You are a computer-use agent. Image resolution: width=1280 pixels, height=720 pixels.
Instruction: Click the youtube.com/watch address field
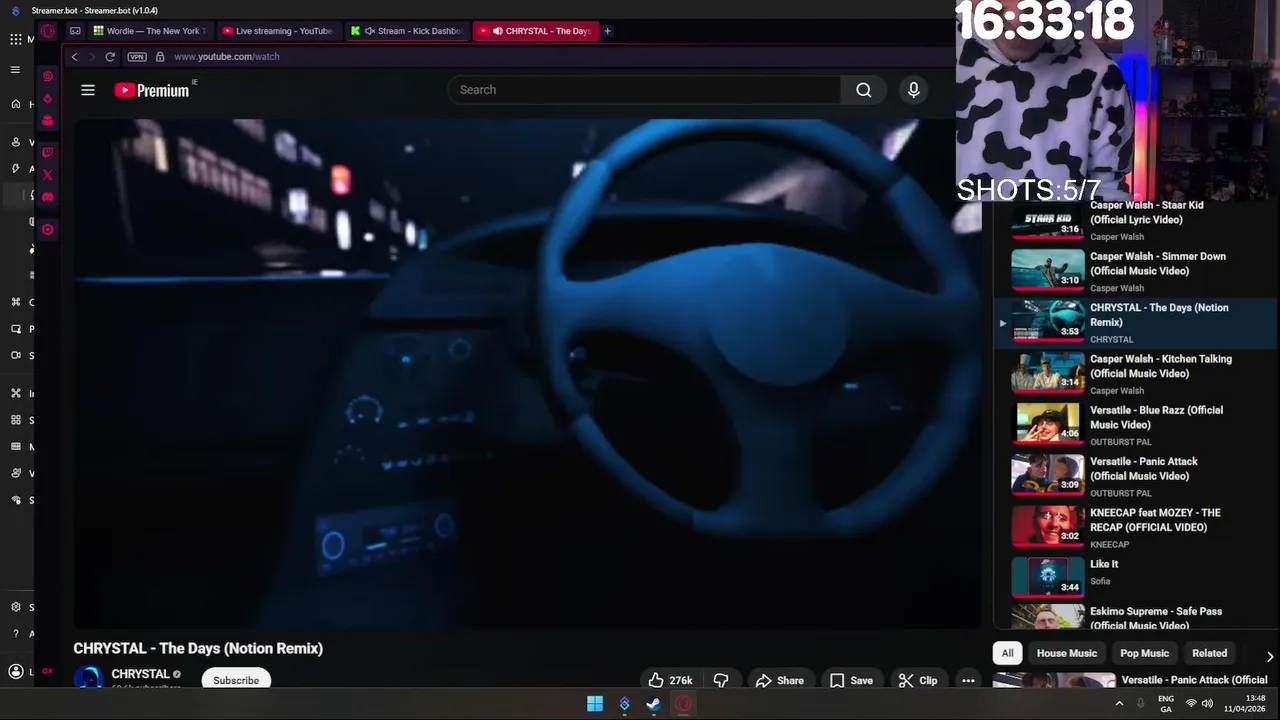pos(227,57)
